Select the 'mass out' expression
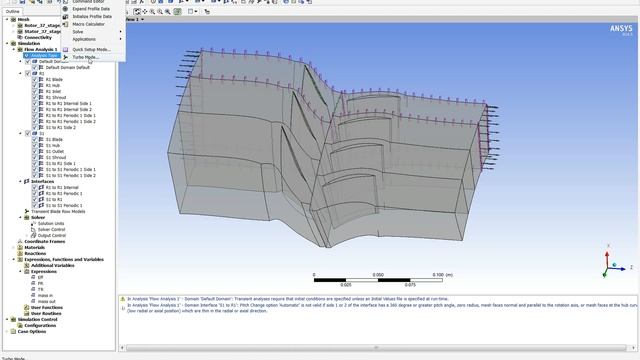The height and width of the screenshot is (360, 640). (46, 302)
